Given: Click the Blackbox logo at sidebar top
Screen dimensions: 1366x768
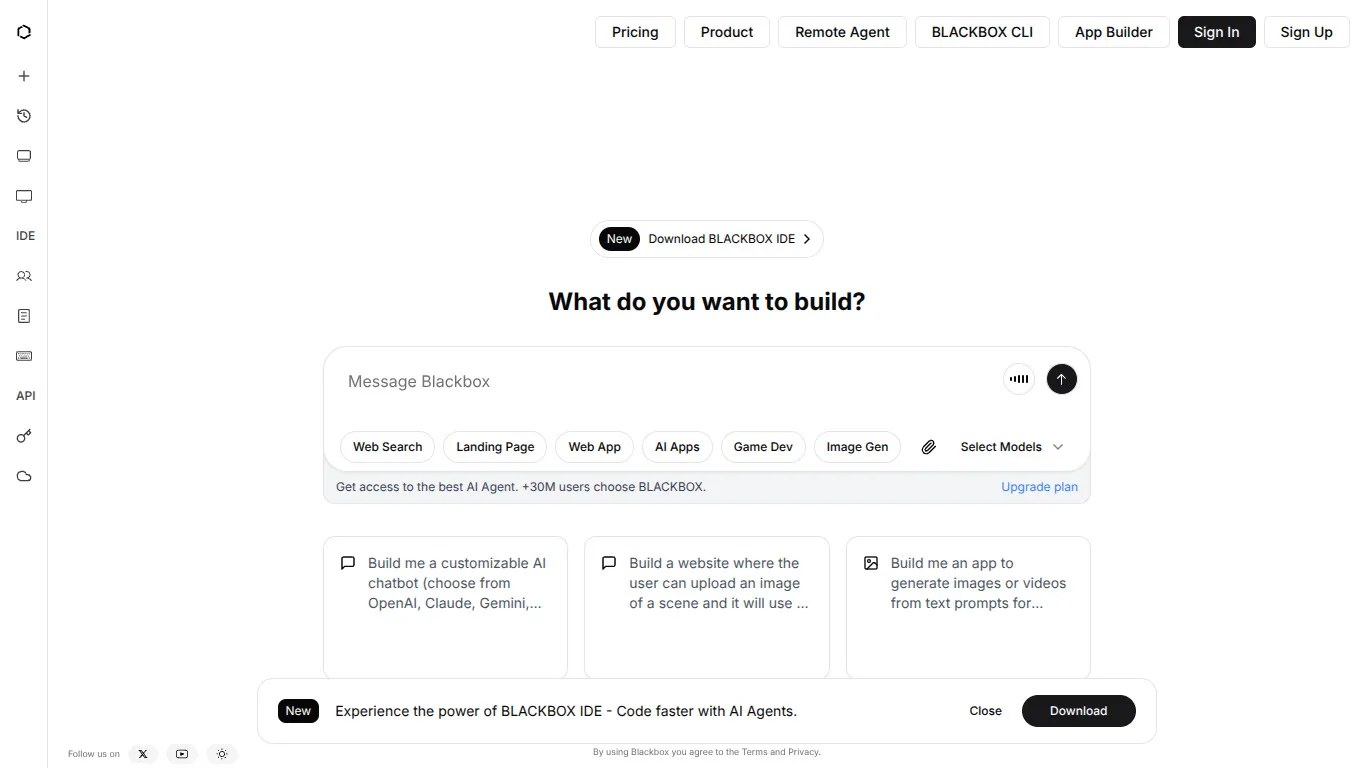Looking at the screenshot, I should pos(24,31).
